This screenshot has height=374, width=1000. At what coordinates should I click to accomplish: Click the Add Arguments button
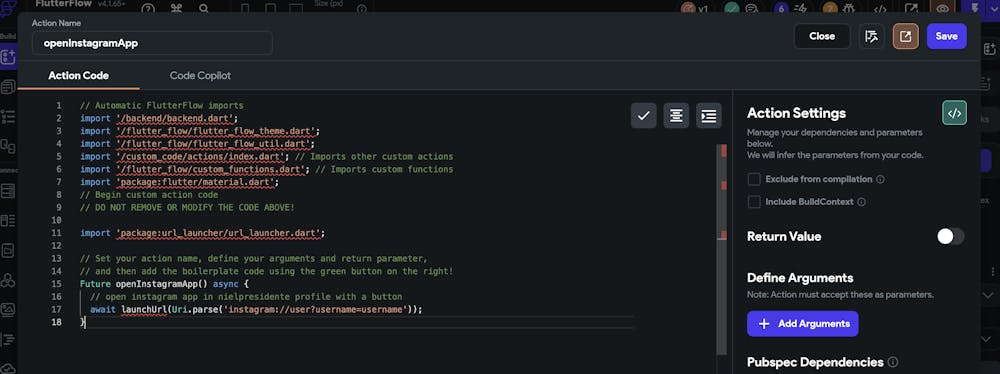[x=802, y=324]
